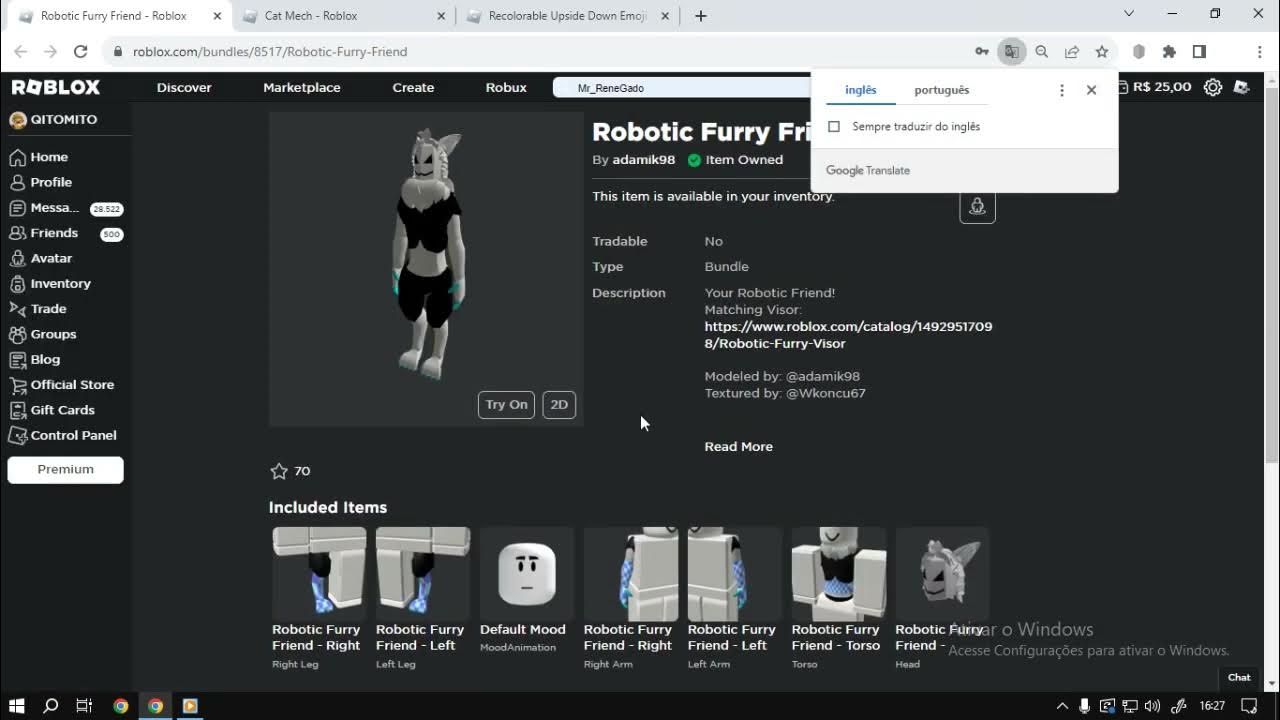Select the inglês tab in Translate
Image resolution: width=1280 pixels, height=720 pixels.
coord(860,90)
